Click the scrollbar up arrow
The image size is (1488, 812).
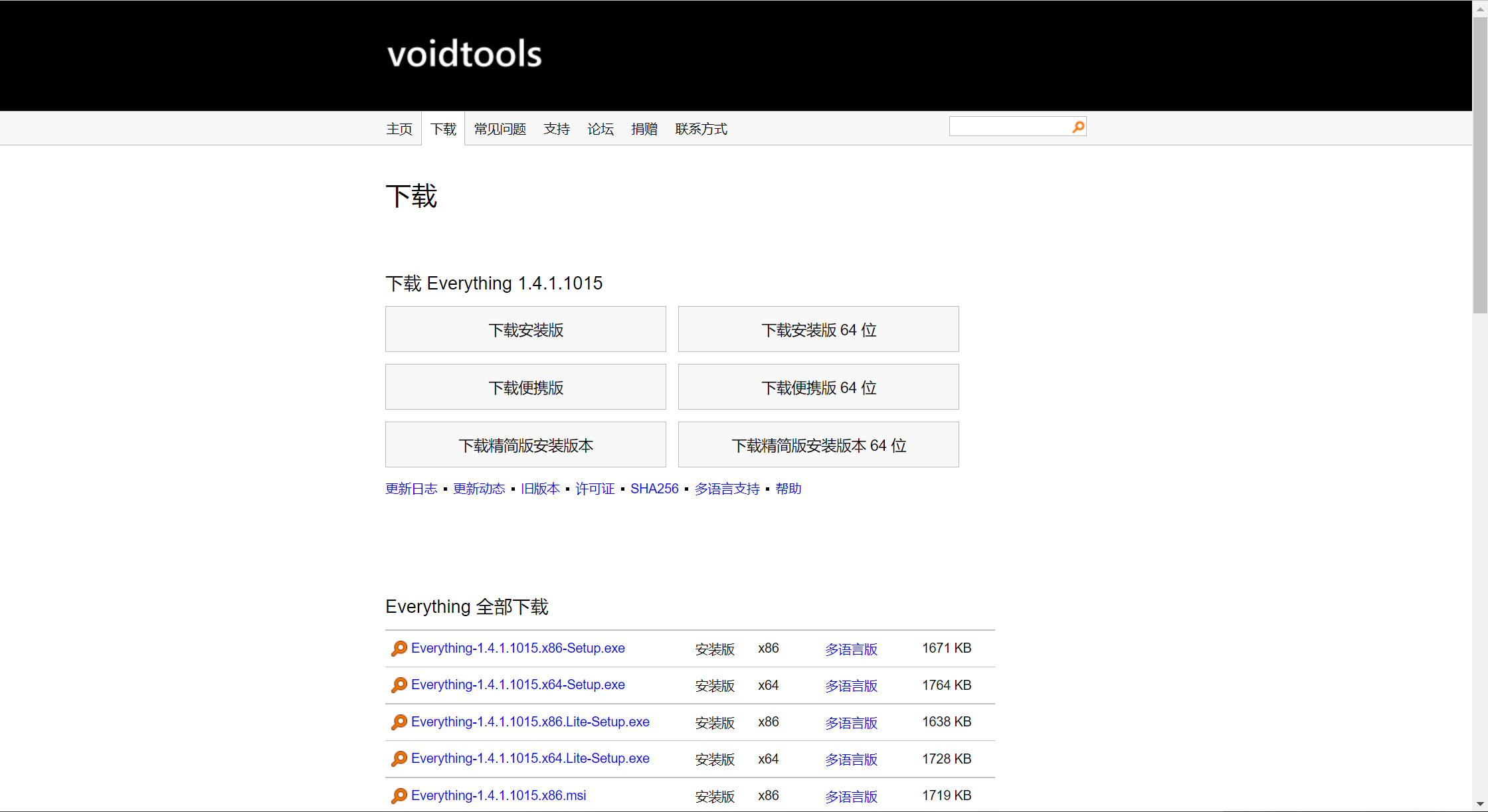coord(1480,8)
